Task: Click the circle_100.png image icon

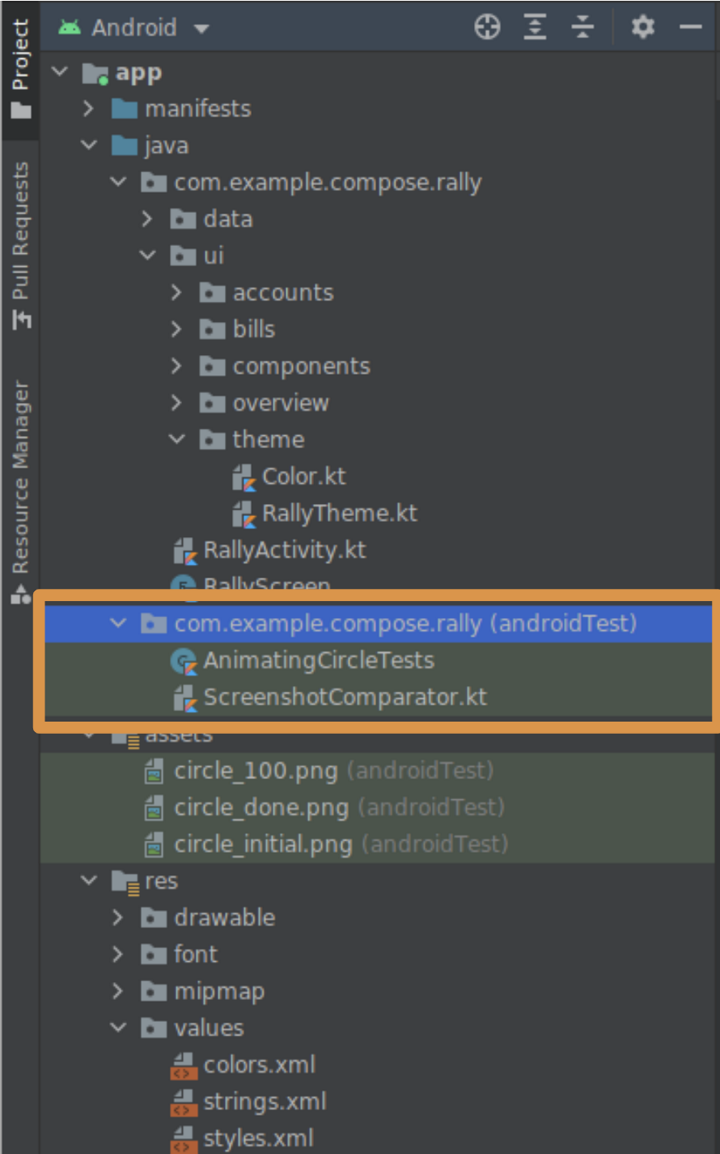Action: click(x=155, y=770)
